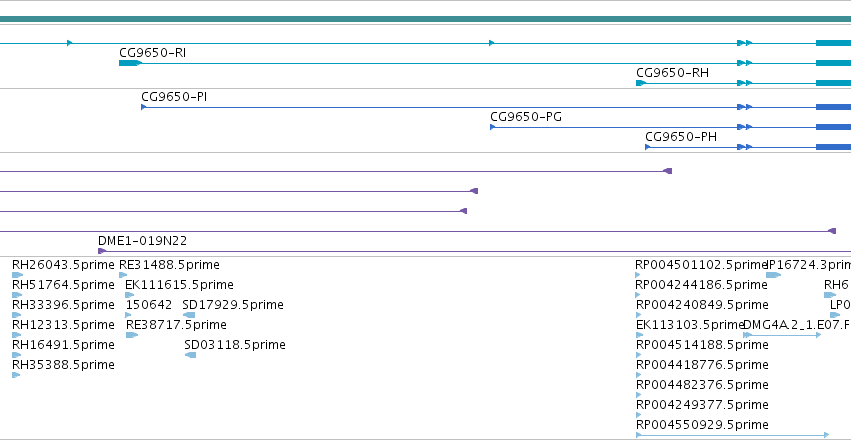Screen dimensions: 851x440
Task: Click the EK113103.5prime EST label
Action: (x=689, y=325)
